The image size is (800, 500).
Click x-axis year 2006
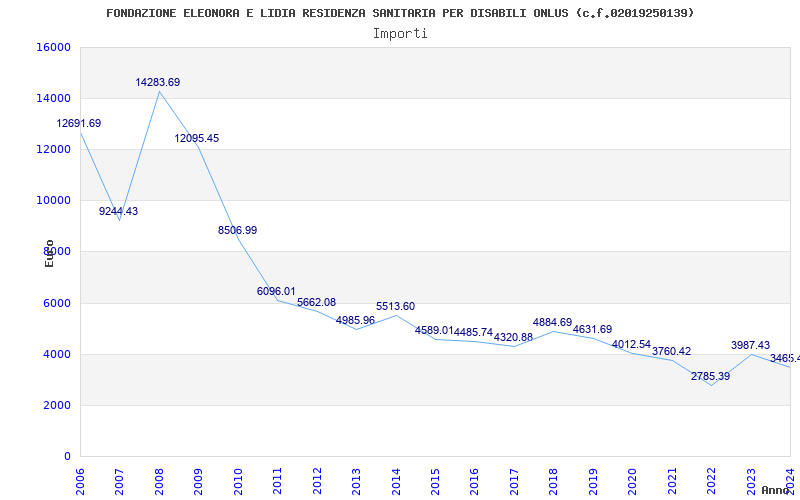click(x=80, y=482)
